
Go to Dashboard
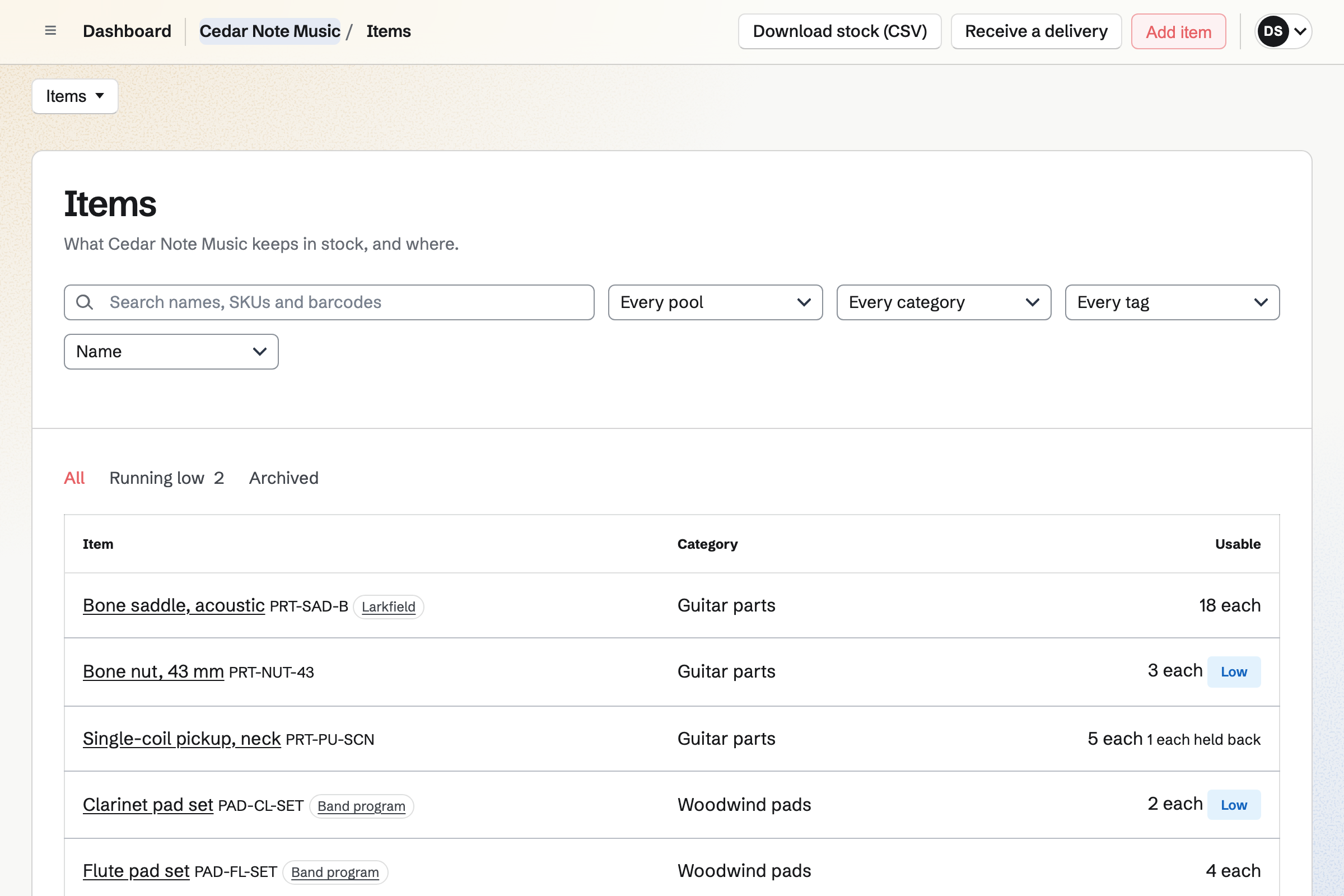127,31
